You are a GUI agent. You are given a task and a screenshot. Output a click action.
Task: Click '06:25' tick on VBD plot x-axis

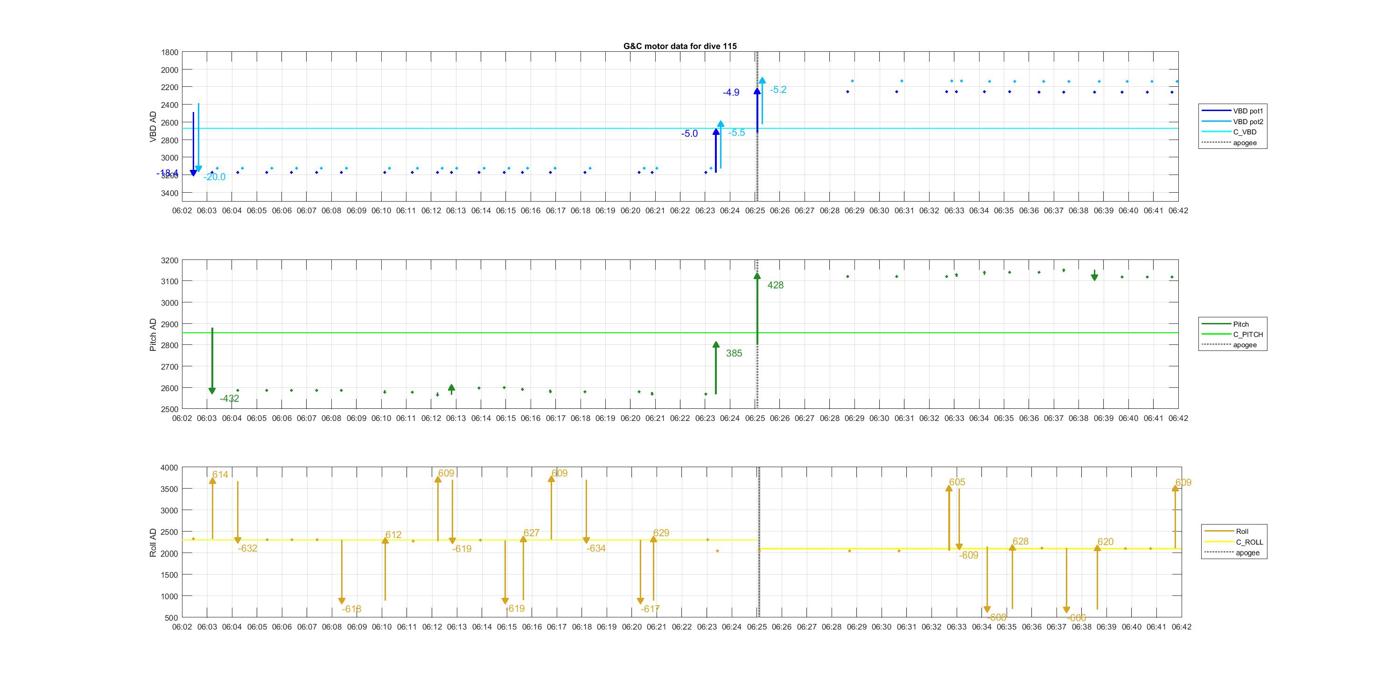(x=755, y=211)
